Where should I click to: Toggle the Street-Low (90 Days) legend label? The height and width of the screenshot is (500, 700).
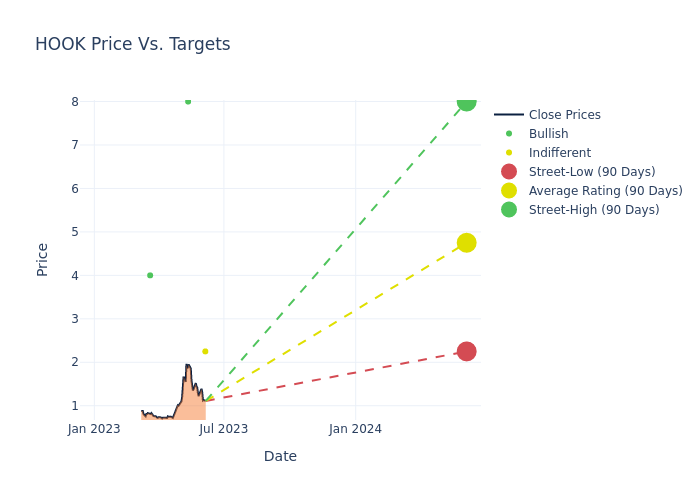click(591, 172)
